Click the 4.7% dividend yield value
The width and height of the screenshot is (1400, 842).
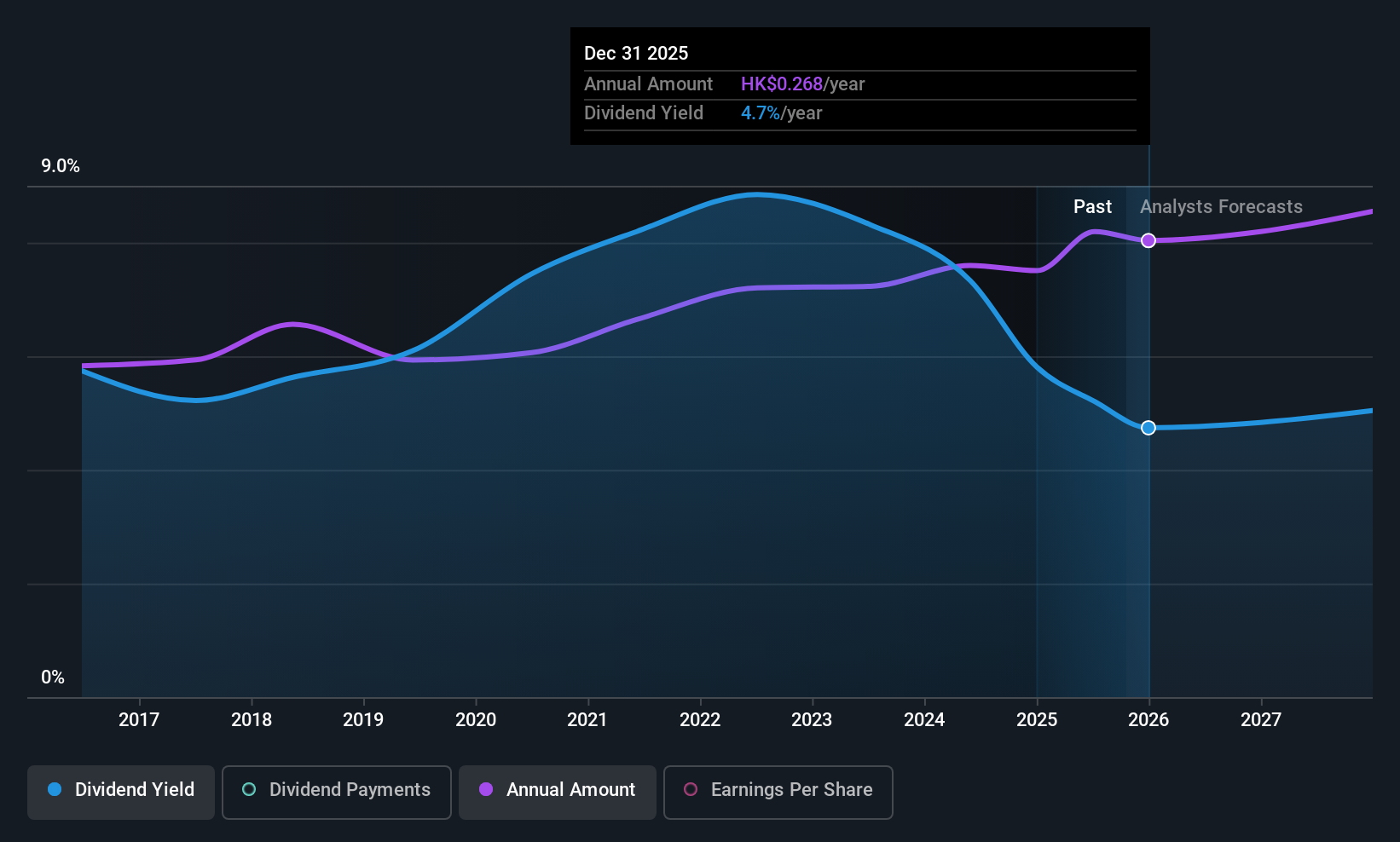pos(761,112)
